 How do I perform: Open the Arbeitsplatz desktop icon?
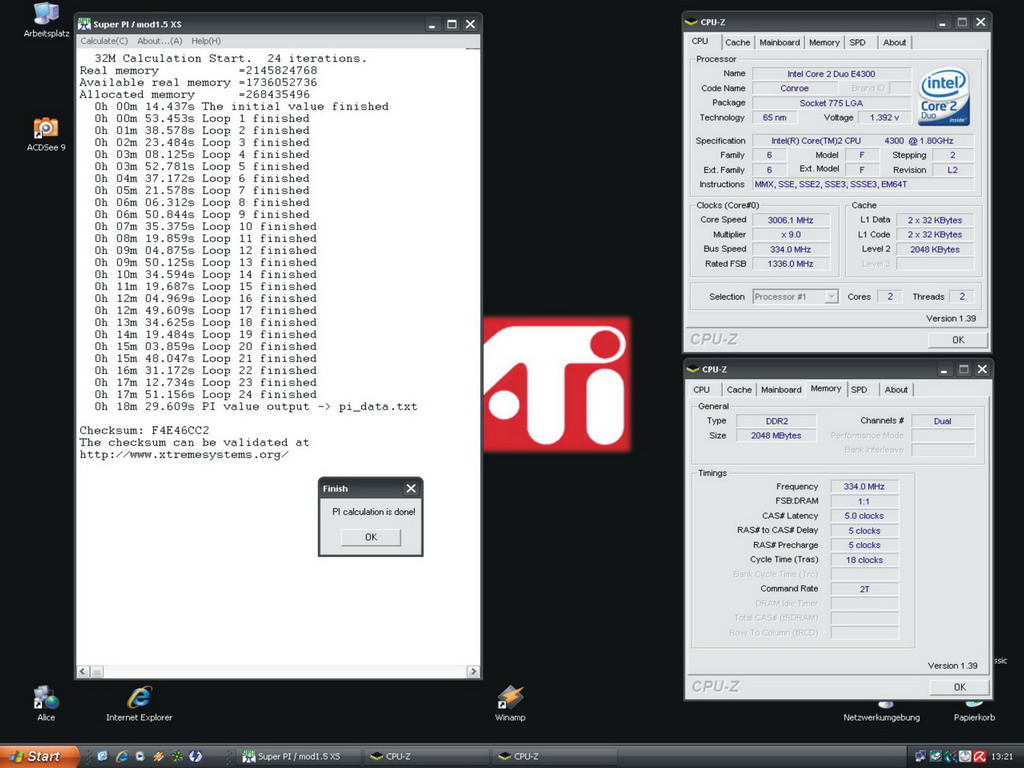pos(46,20)
